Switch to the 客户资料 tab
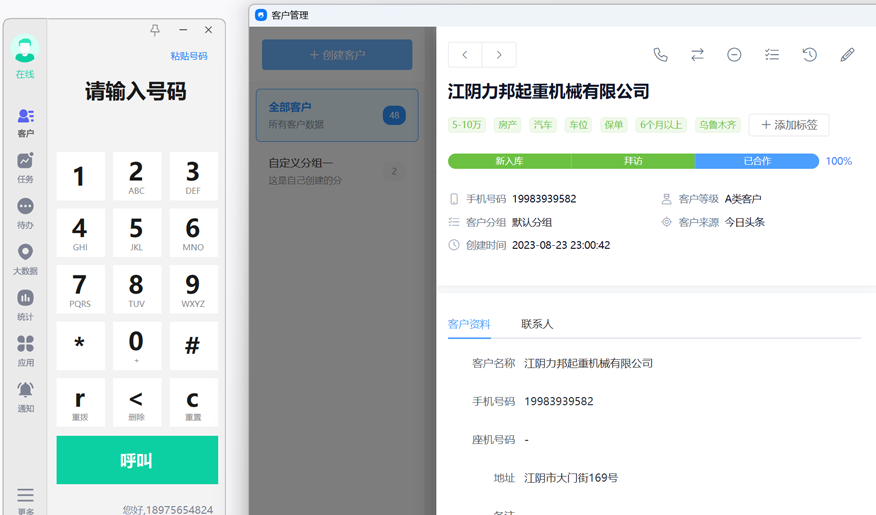 click(469, 325)
